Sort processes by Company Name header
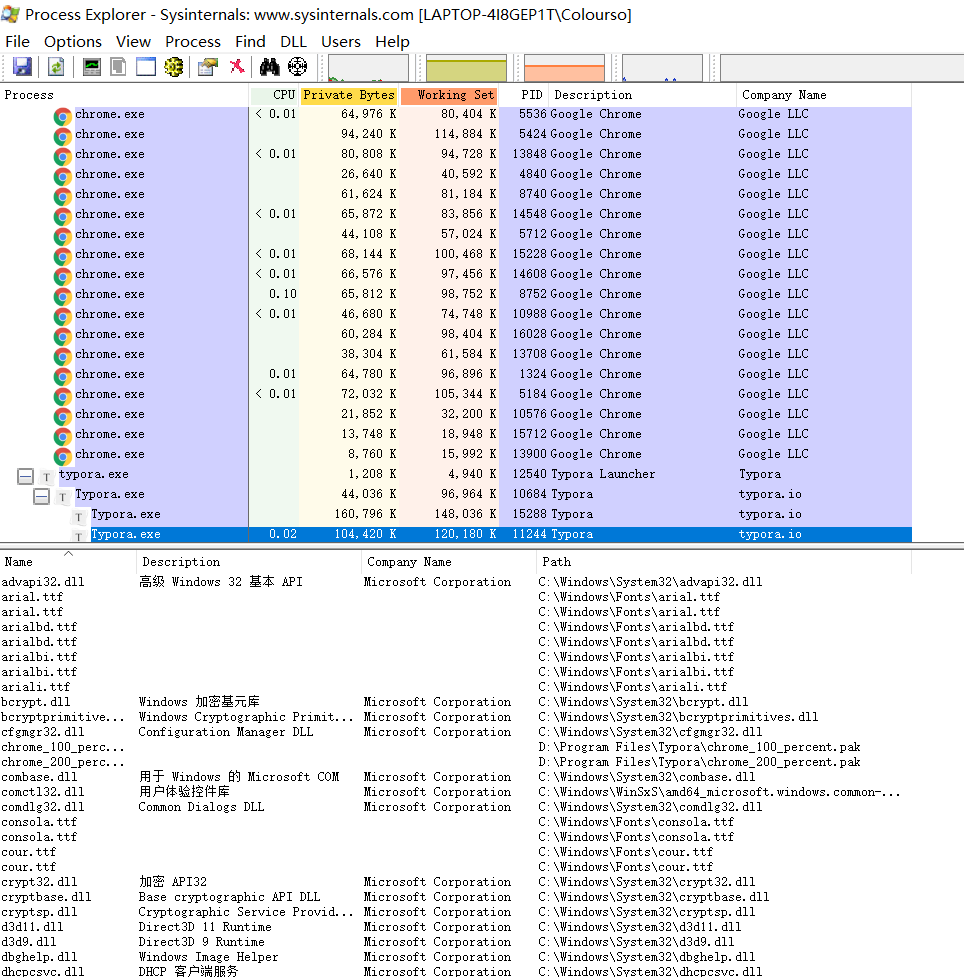 (x=824, y=95)
